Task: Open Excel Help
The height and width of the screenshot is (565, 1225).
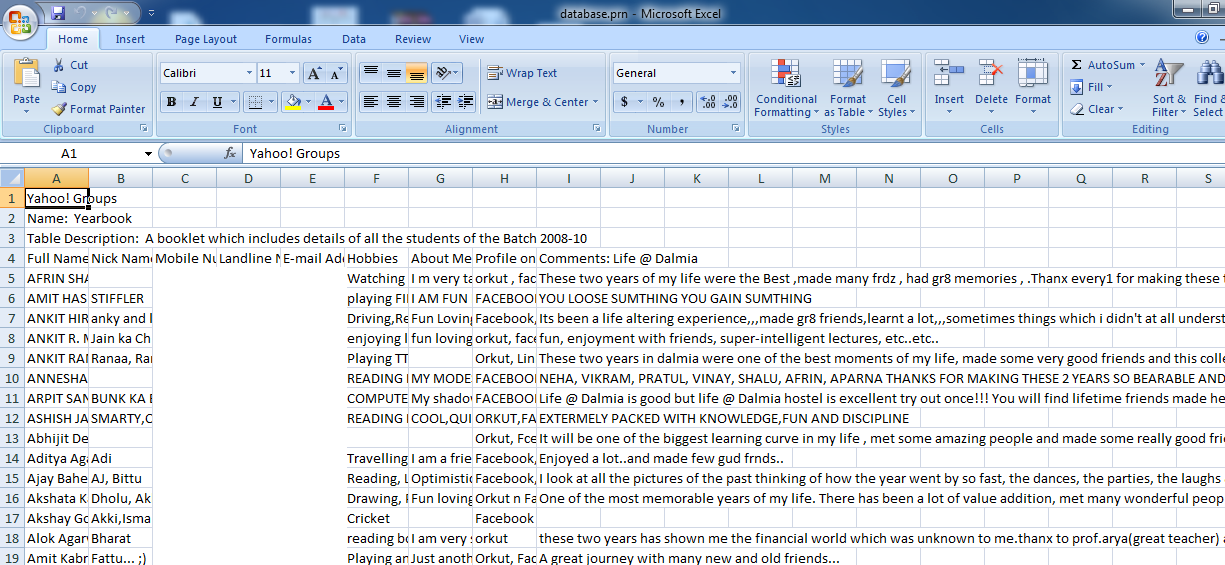Action: [1203, 38]
